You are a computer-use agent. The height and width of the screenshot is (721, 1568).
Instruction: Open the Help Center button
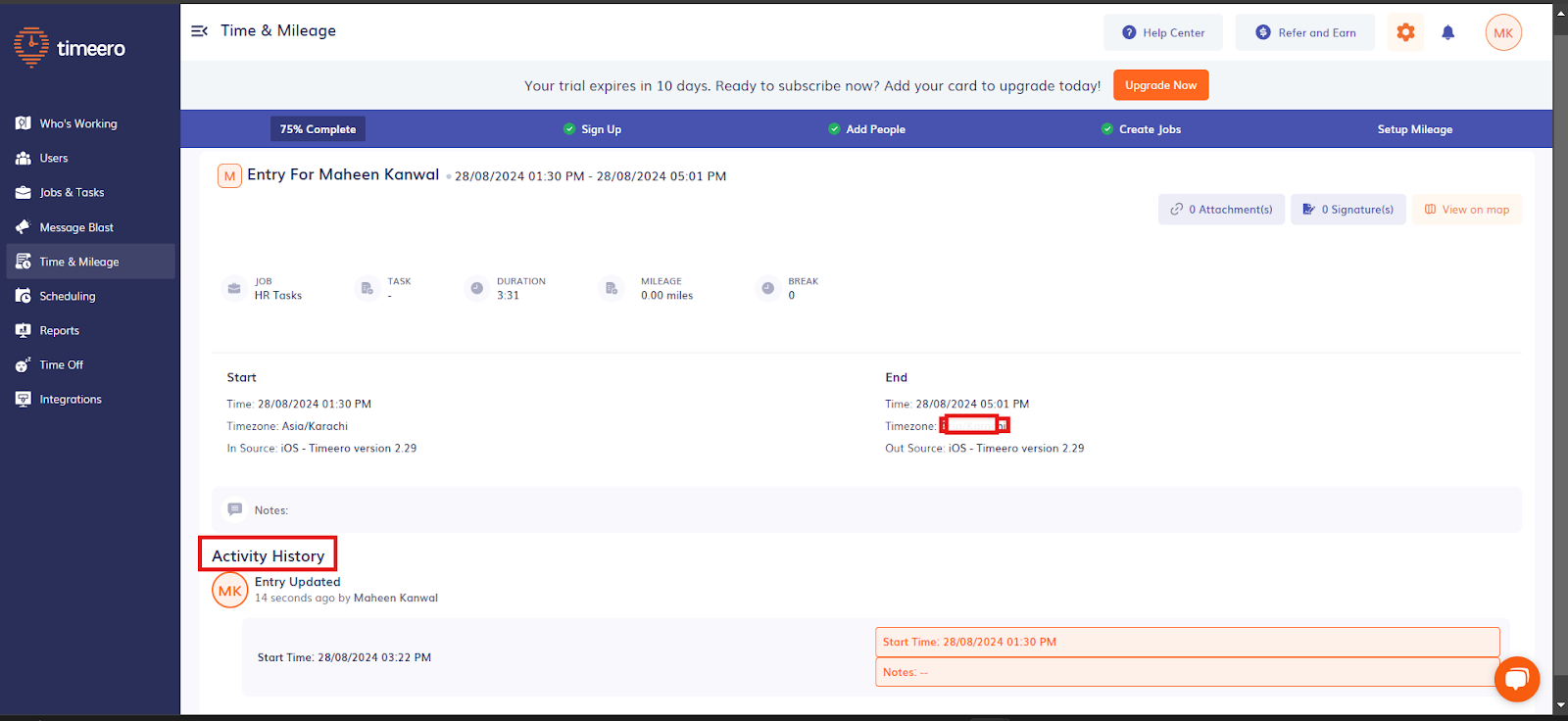tap(1163, 32)
